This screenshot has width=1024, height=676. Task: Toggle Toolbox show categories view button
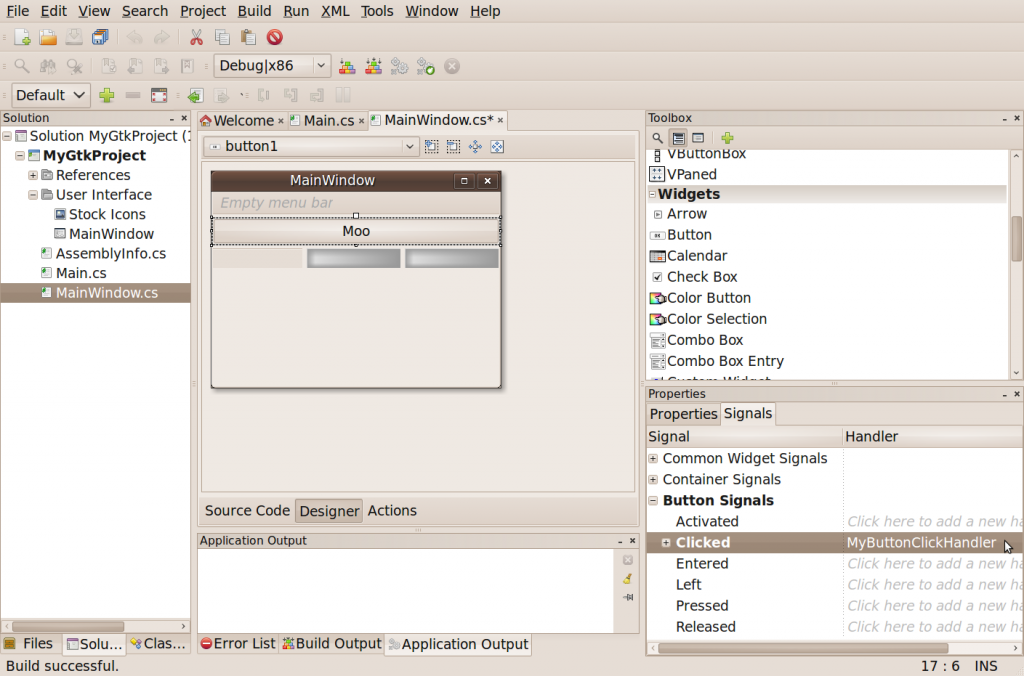679,138
